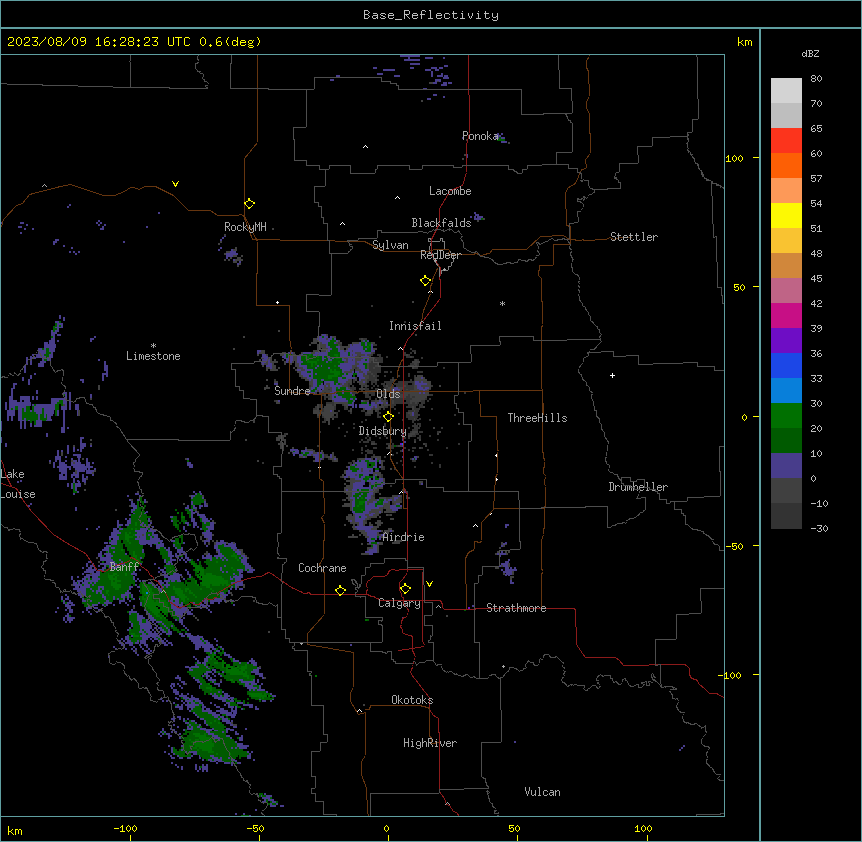
Task: Click the Limestone label
Action: point(153,356)
